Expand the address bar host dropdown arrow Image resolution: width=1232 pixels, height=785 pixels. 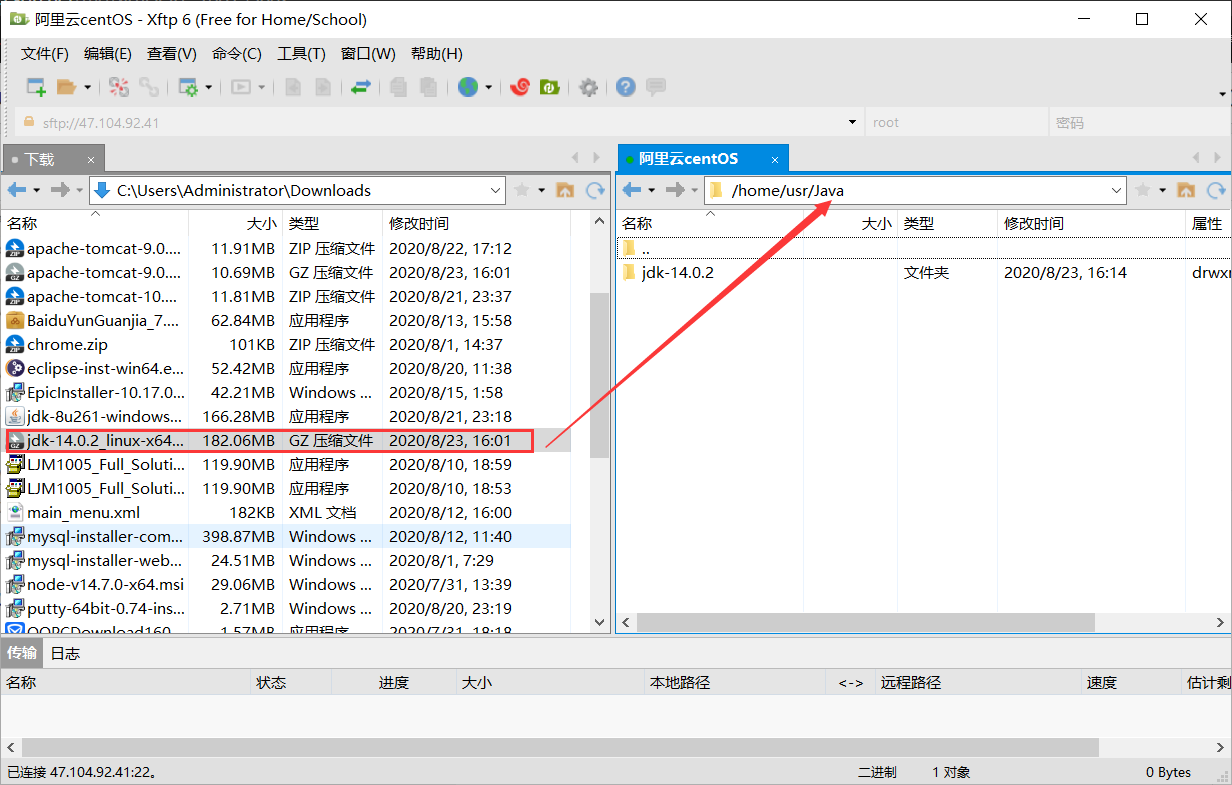pos(852,123)
